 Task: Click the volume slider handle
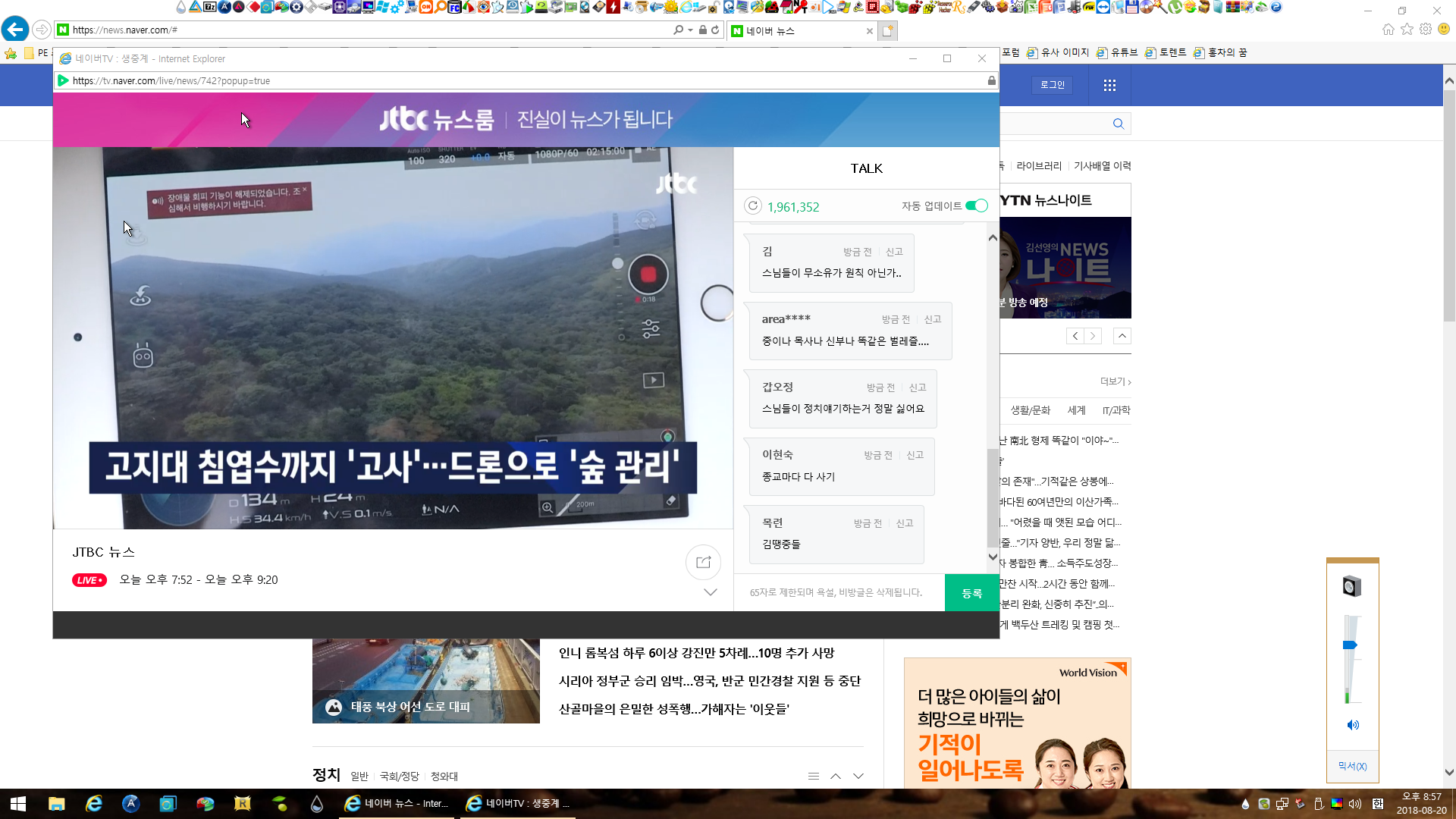1350,645
